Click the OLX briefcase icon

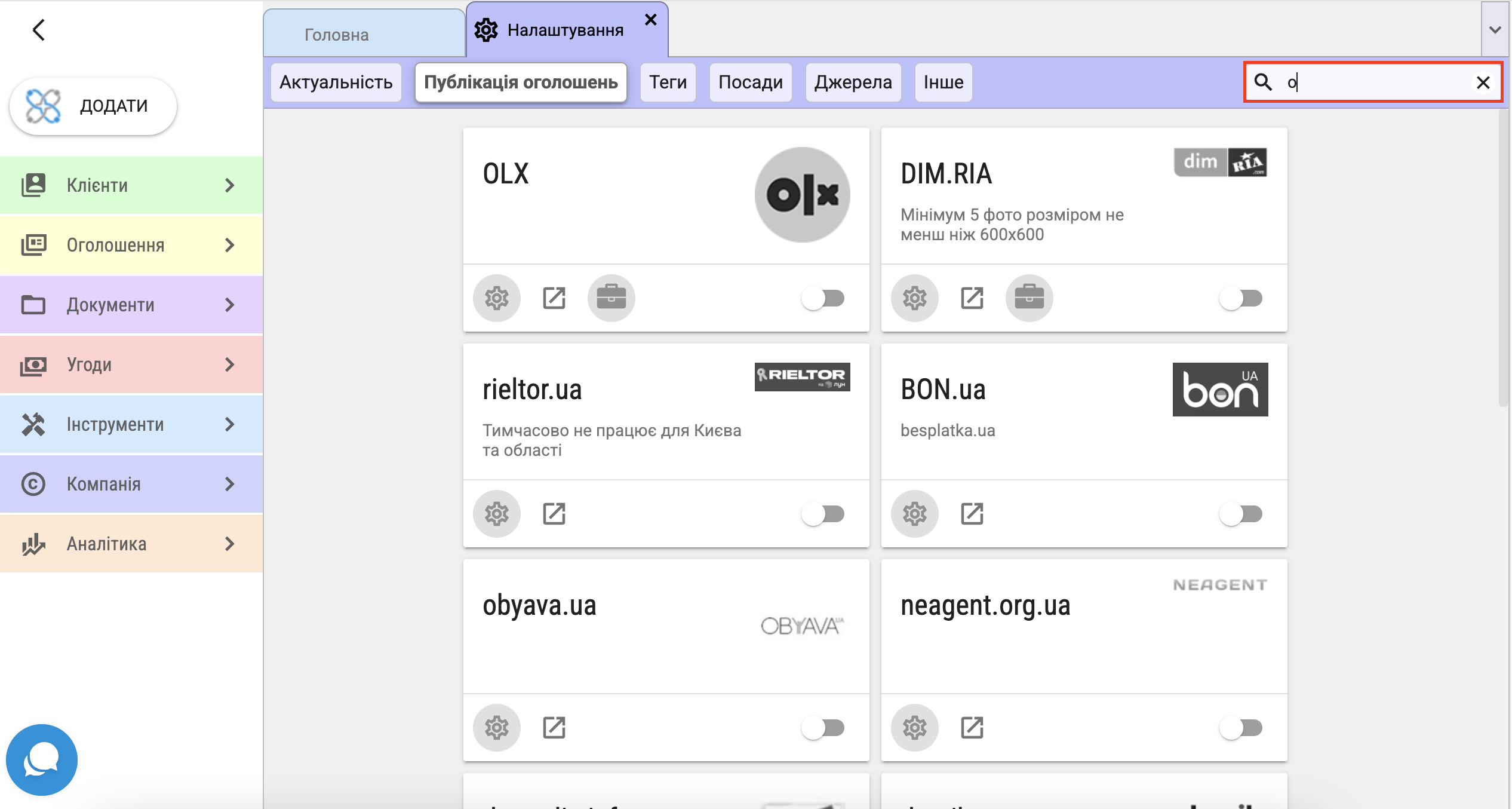[x=611, y=298]
